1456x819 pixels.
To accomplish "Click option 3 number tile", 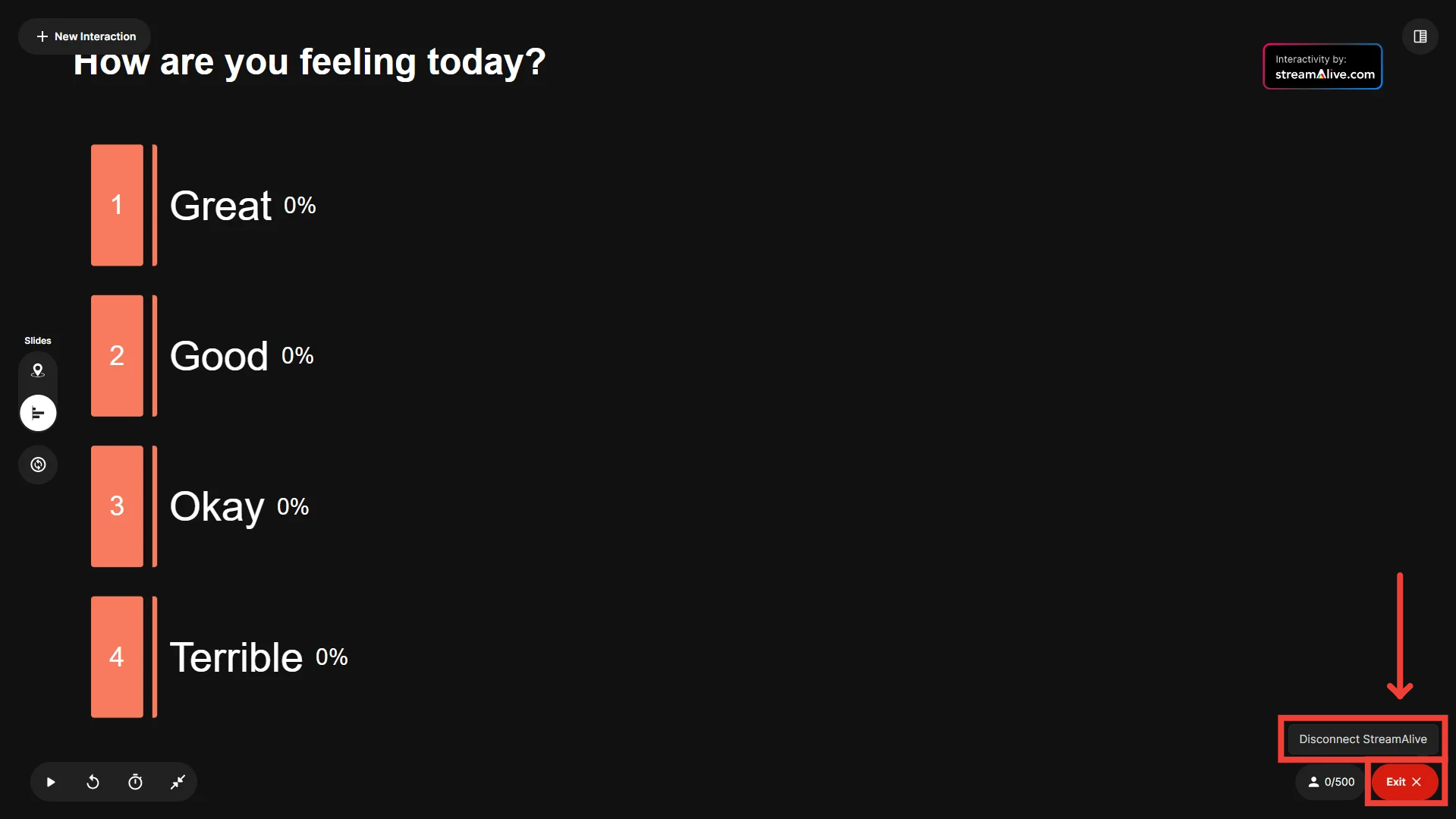I will point(117,506).
